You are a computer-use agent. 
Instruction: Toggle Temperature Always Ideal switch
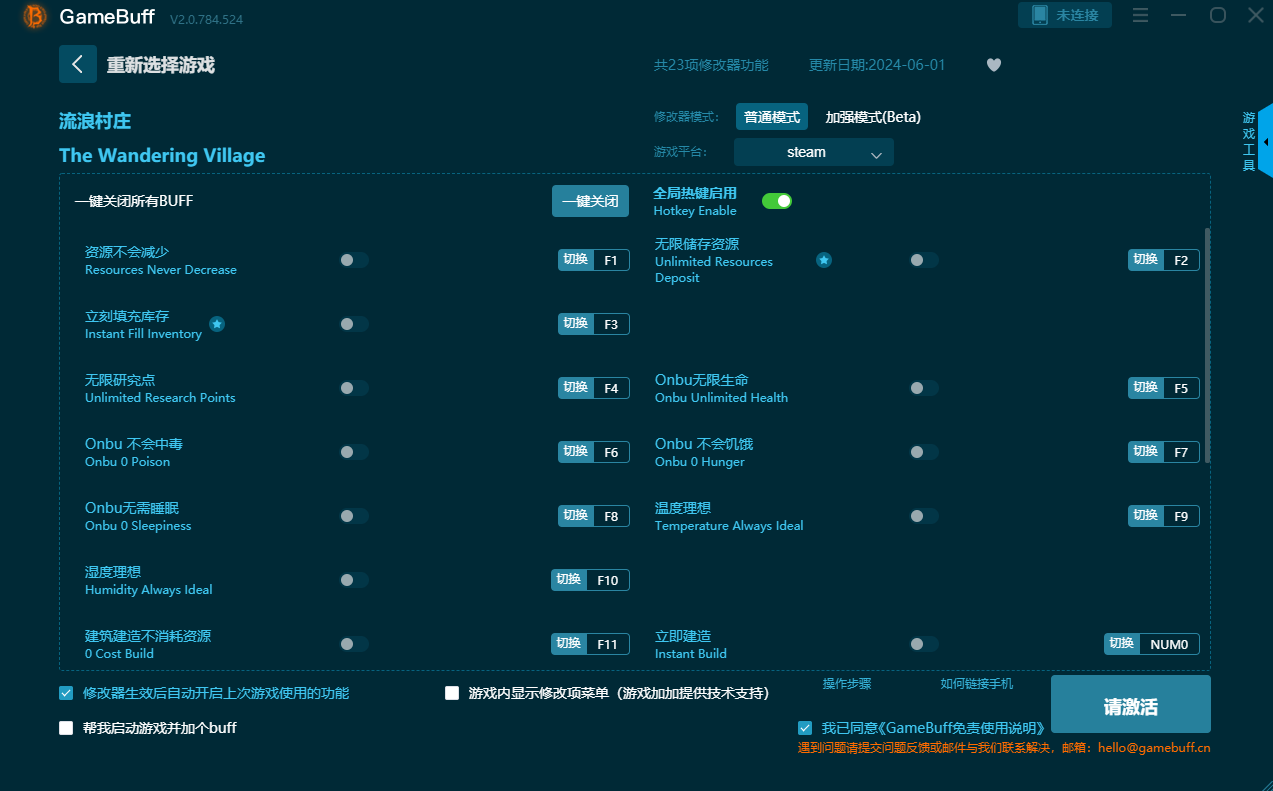[924, 516]
